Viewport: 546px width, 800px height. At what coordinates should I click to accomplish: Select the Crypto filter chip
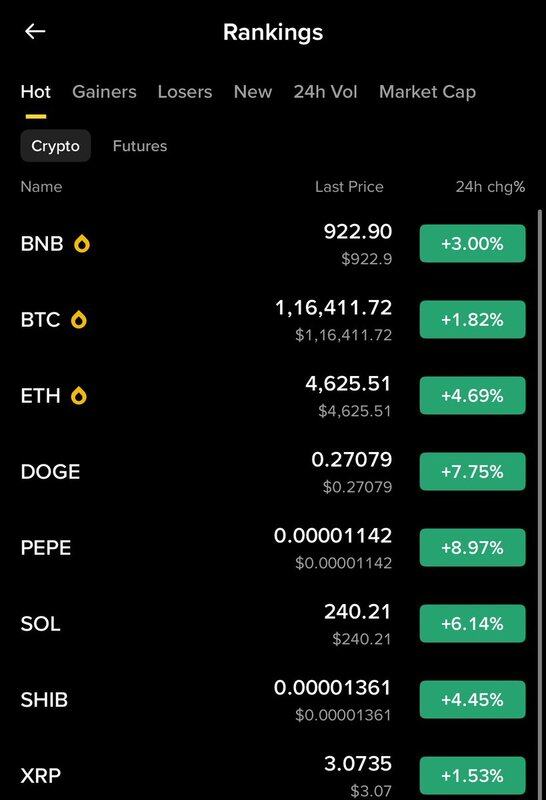pyautogui.click(x=56, y=146)
